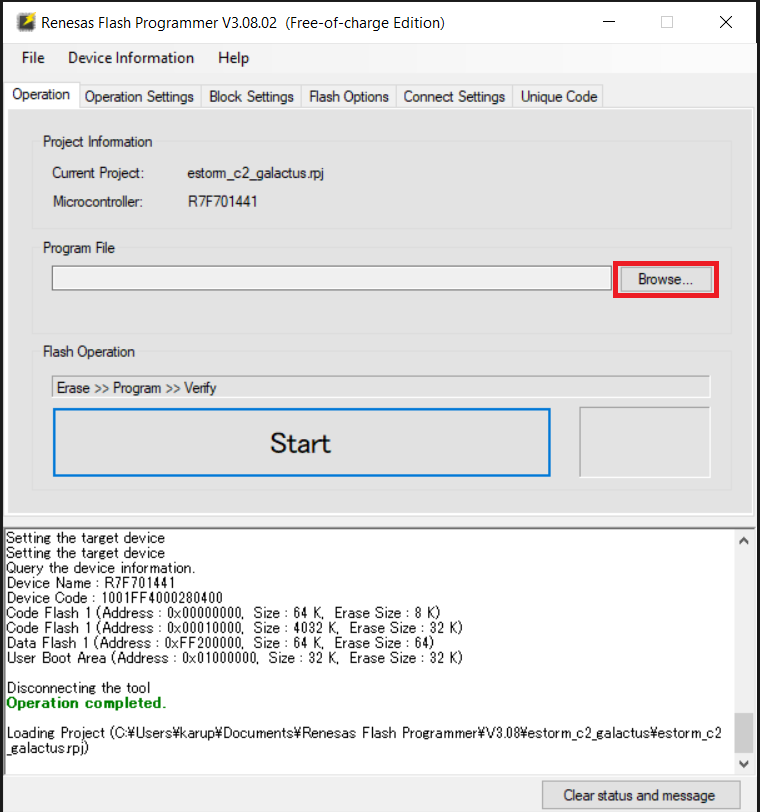Switch to the Operation Settings tab
760x812 pixels.
pyautogui.click(x=139, y=97)
